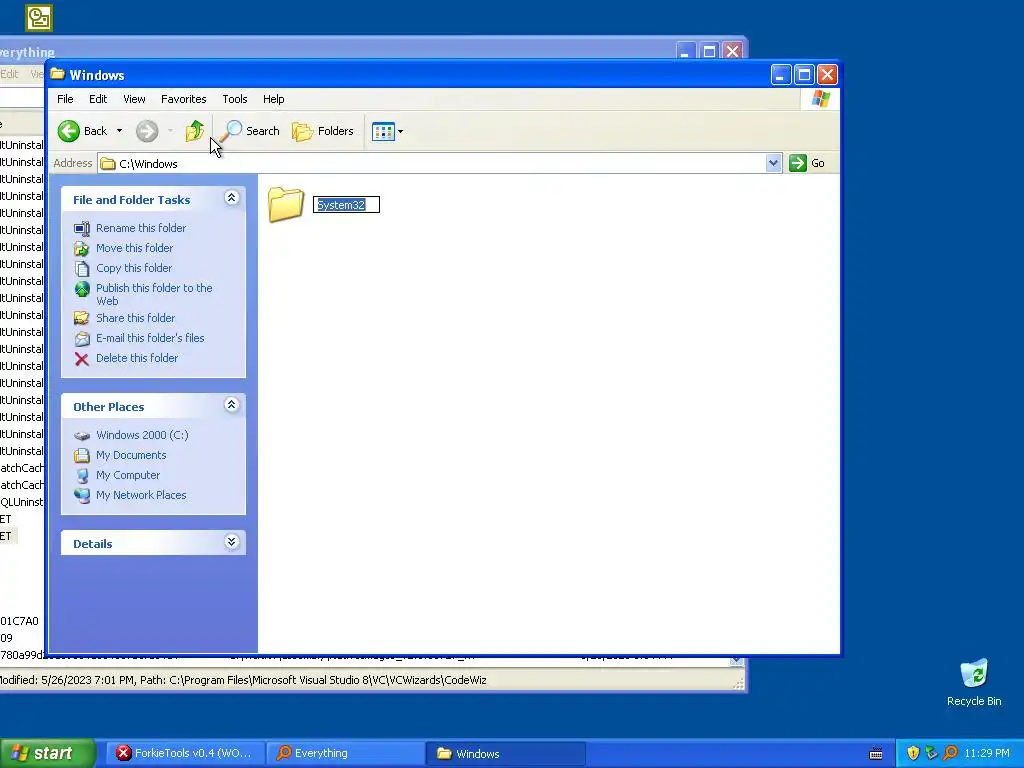Open the View menu
The height and width of the screenshot is (768, 1024).
(x=134, y=99)
